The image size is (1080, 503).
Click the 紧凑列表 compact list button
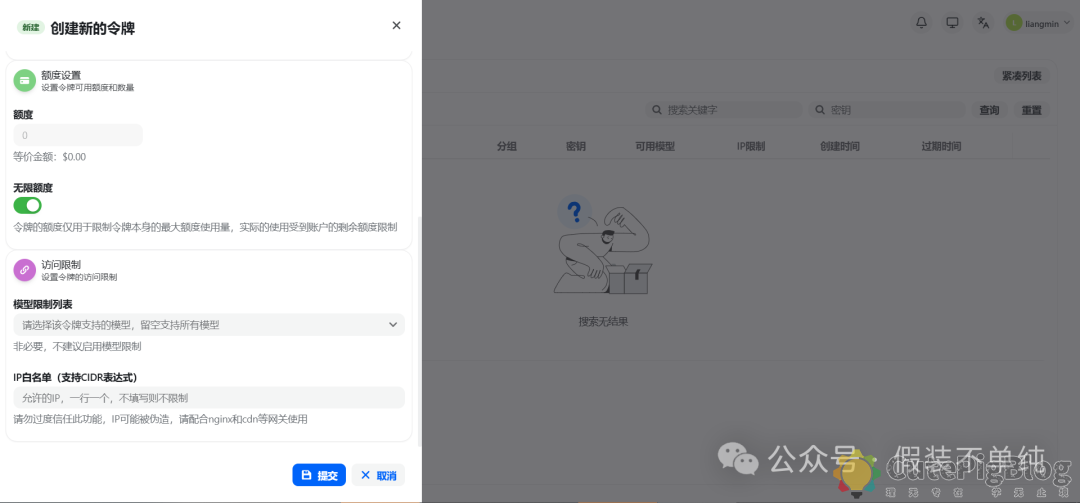(x=1021, y=76)
